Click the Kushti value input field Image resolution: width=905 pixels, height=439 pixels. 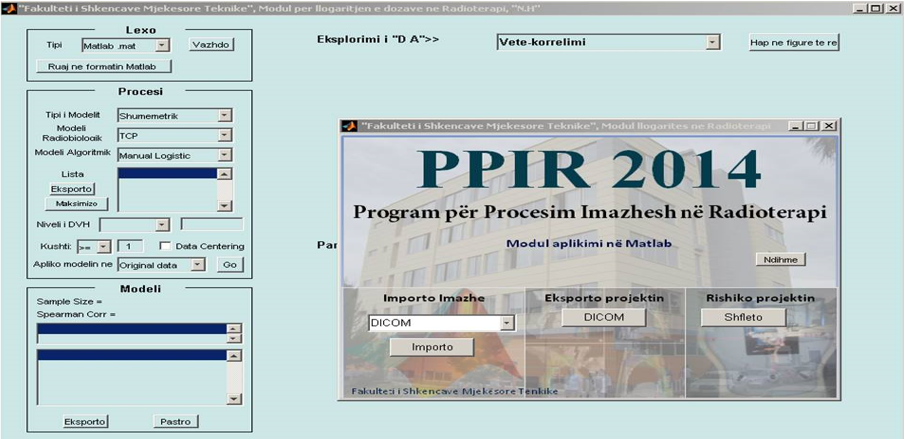[x=132, y=246]
